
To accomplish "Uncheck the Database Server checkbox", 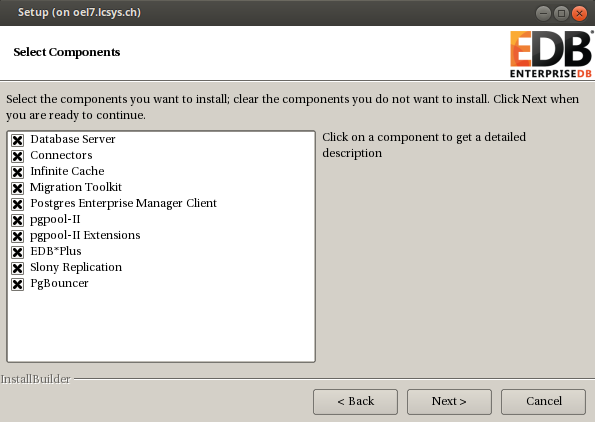I will pyautogui.click(x=17, y=140).
